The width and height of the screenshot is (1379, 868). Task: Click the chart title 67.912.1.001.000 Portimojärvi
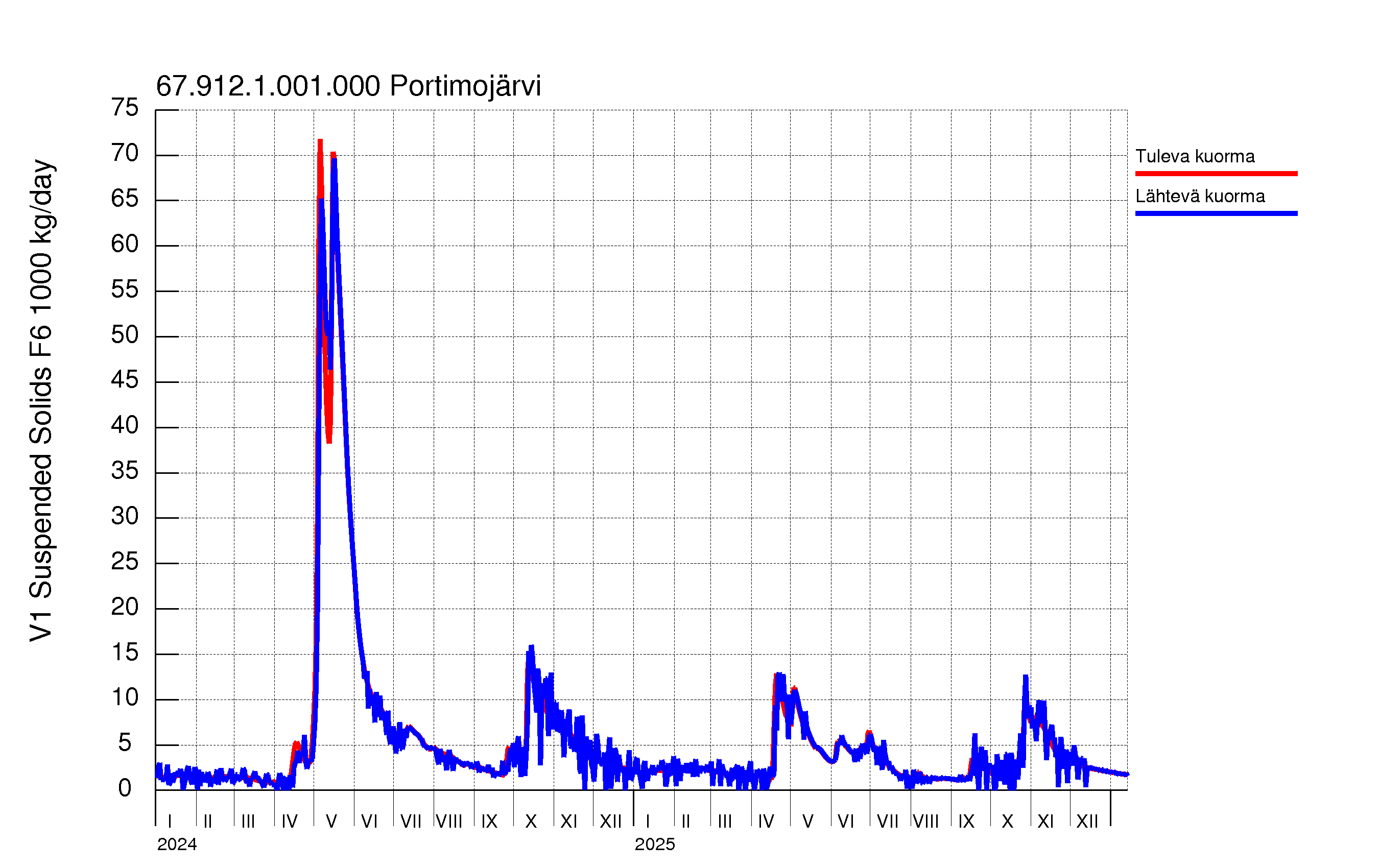click(348, 86)
